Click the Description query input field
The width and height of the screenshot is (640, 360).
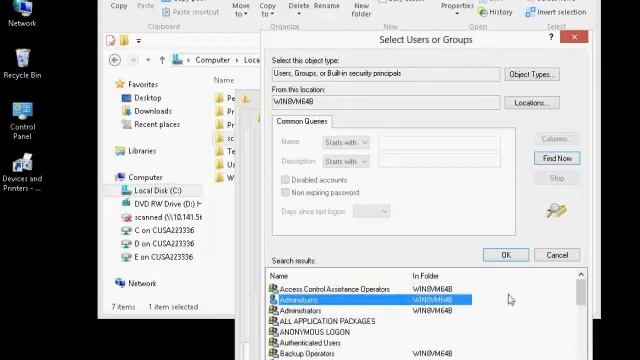[x=439, y=160]
